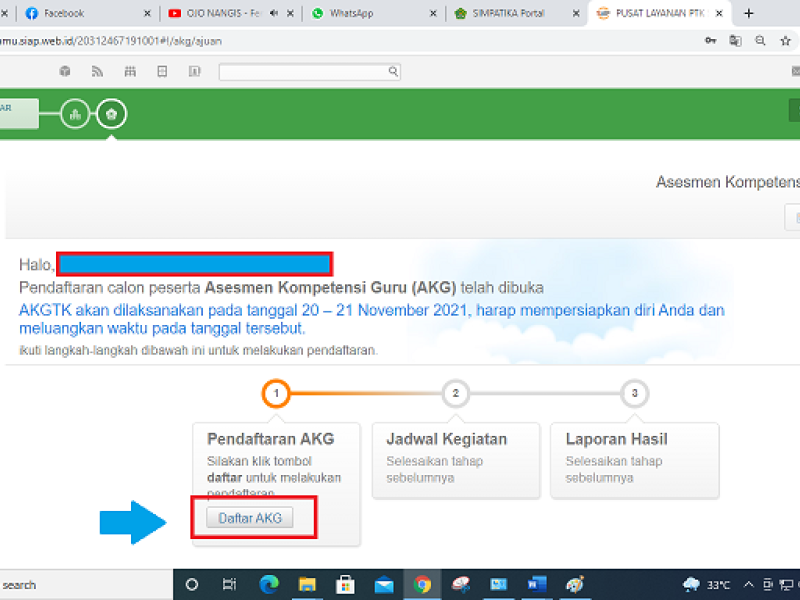The height and width of the screenshot is (600, 800).
Task: Select step 3 Laporan Hasil circle
Action: pos(634,393)
